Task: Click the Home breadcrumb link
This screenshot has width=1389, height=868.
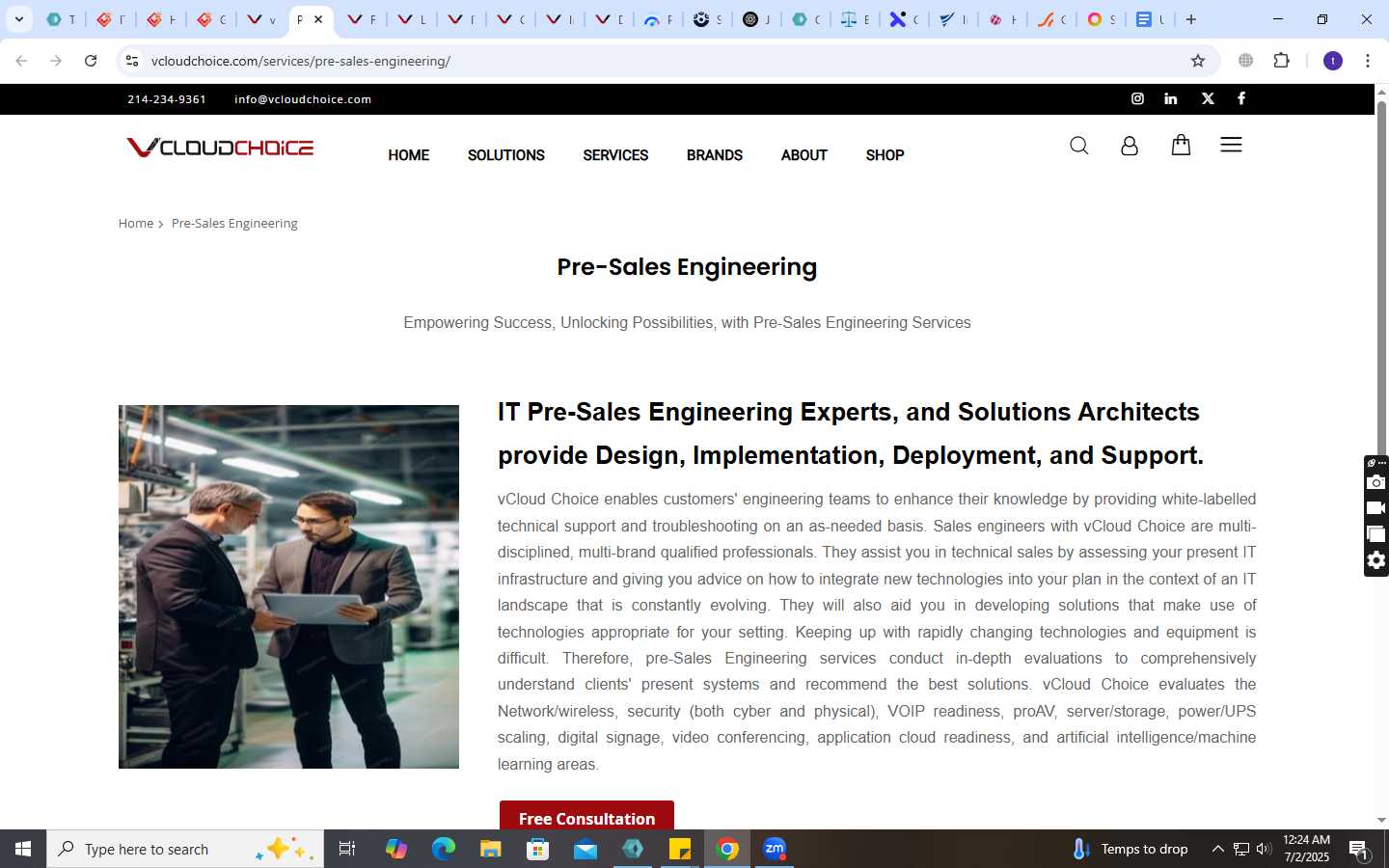Action: [x=136, y=223]
